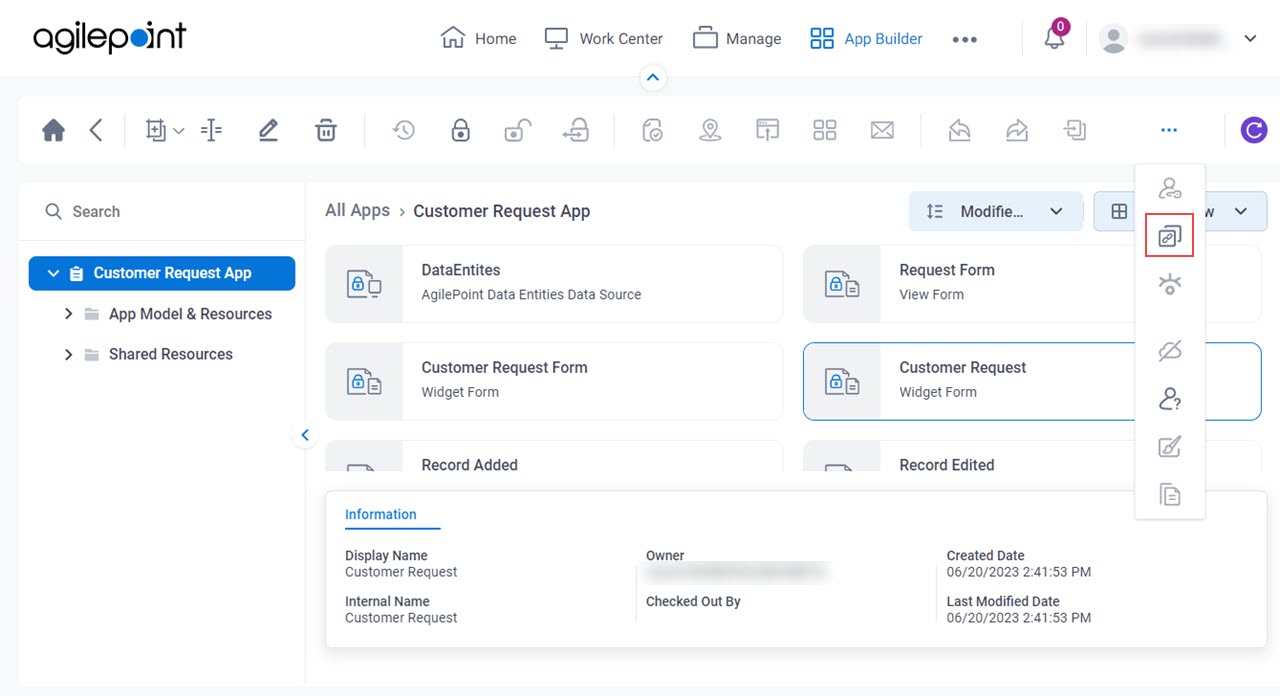The image size is (1280, 696).
Task: Go to Home in top navigation
Action: [x=479, y=39]
